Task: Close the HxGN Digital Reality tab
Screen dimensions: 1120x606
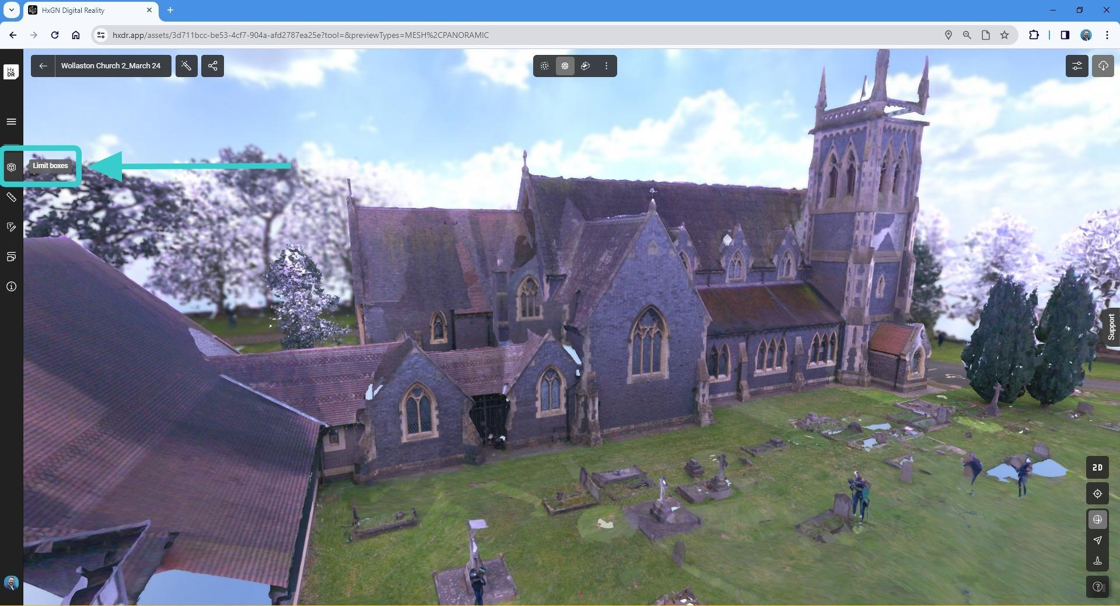Action: 149,11
